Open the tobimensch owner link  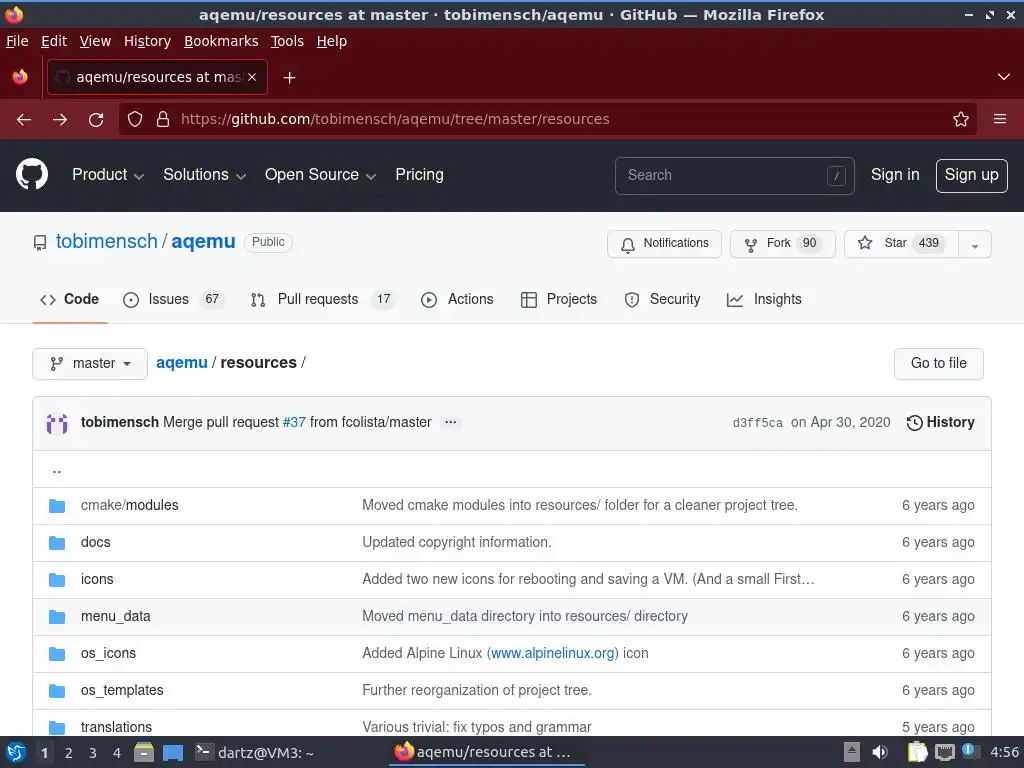coord(106,241)
